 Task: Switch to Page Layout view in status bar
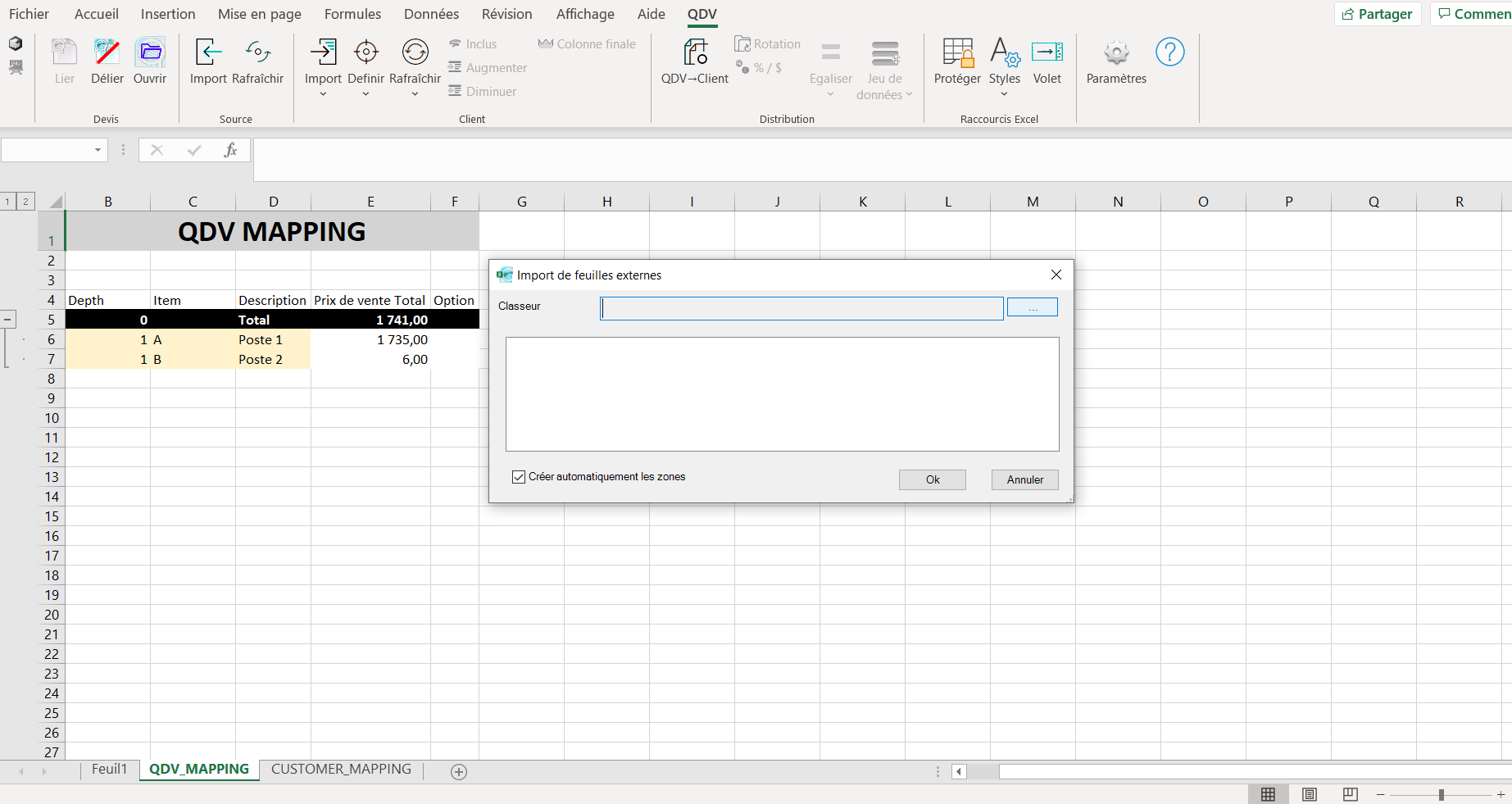1310,794
